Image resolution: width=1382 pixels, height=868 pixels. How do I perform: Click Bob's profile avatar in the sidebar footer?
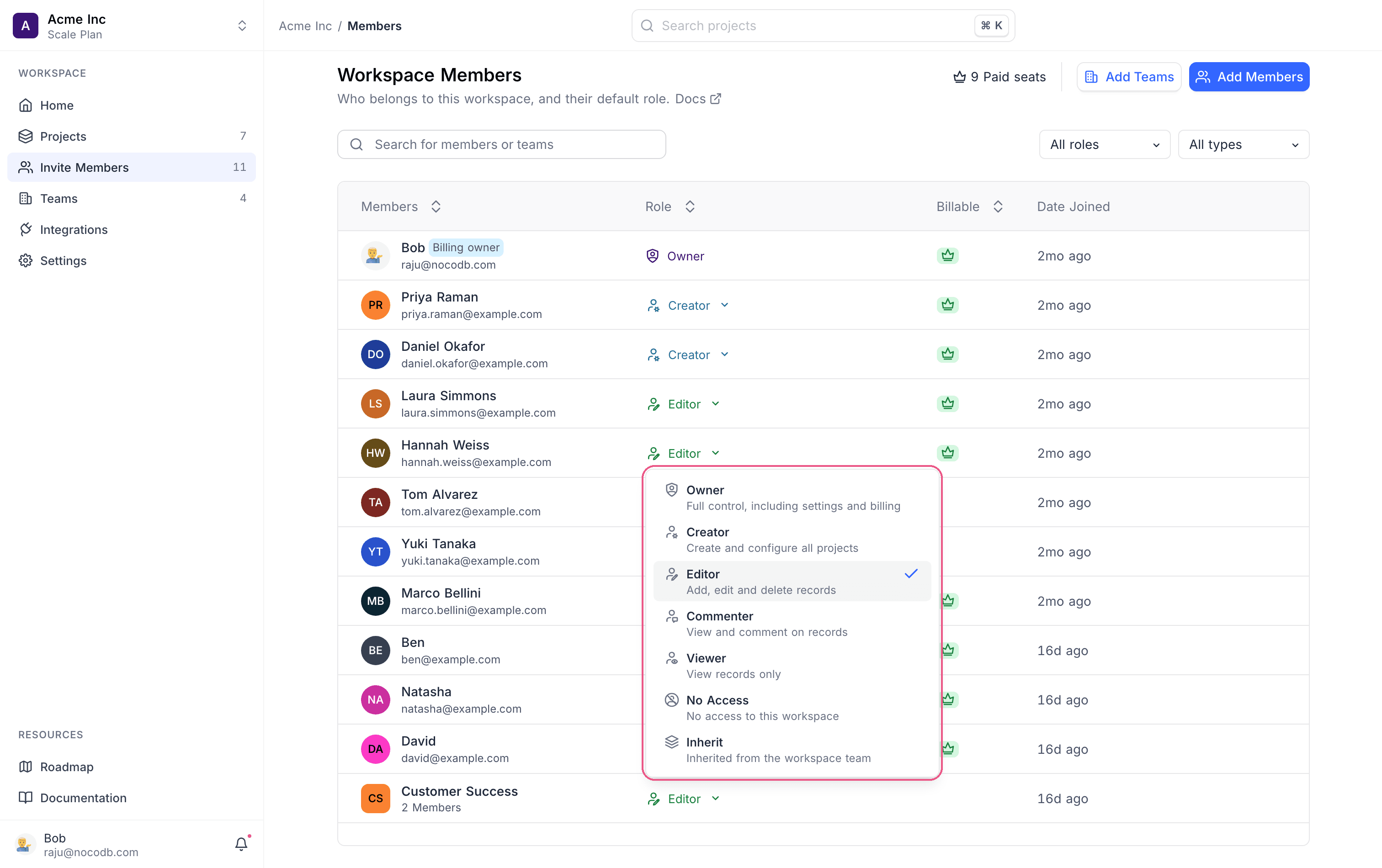[24, 844]
